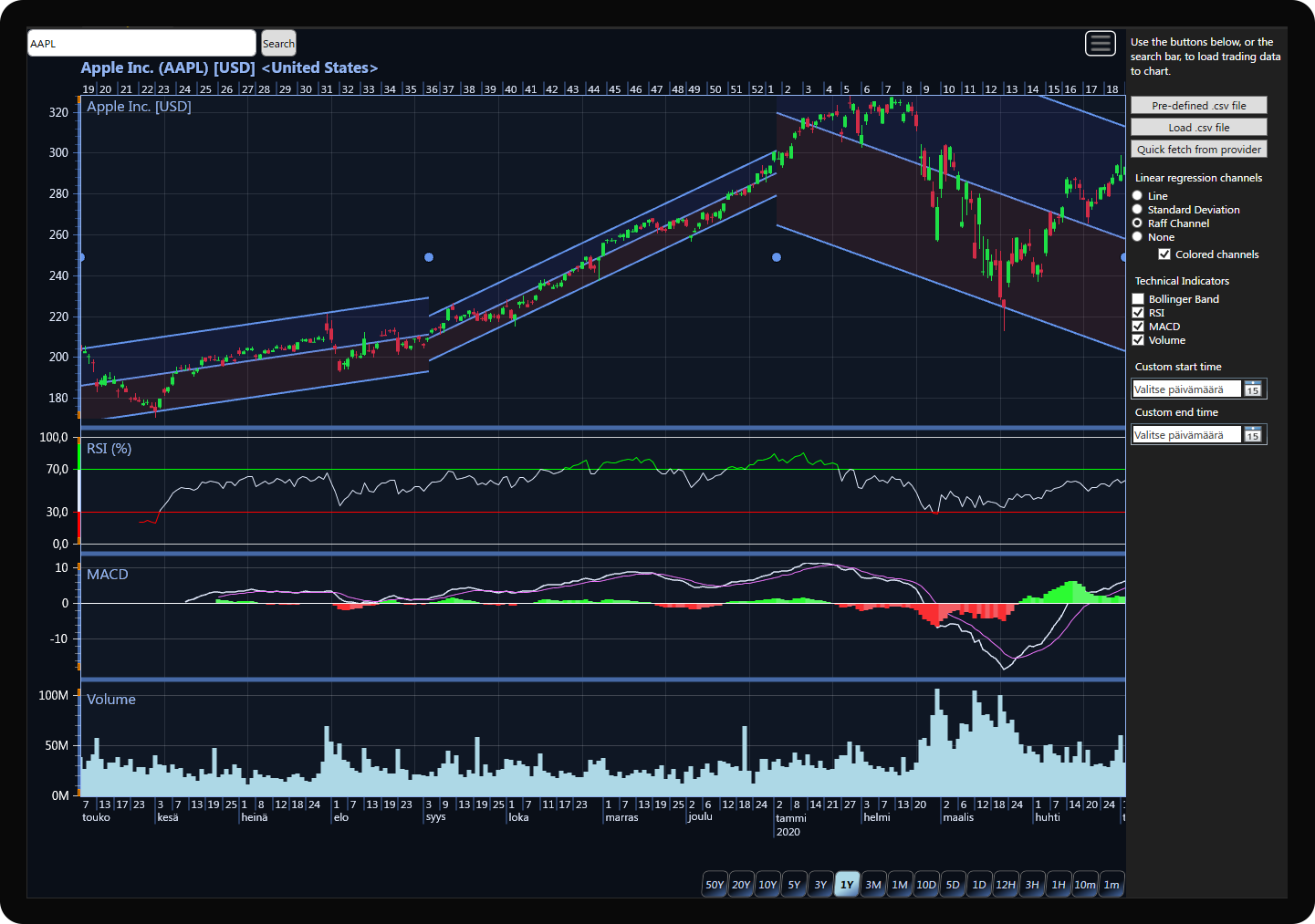
Task: Click the splitter bar between price and RSI
Action: 603,428
